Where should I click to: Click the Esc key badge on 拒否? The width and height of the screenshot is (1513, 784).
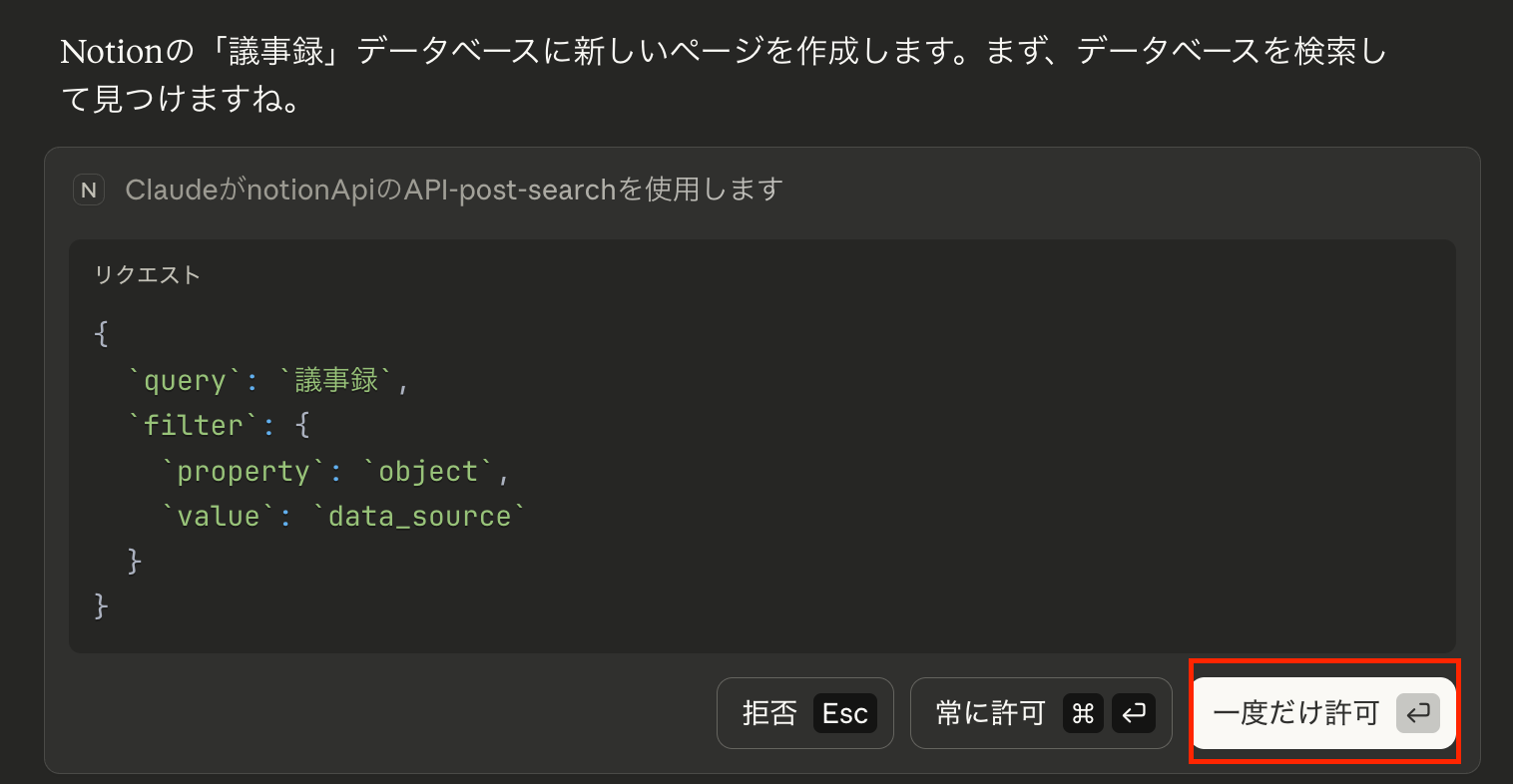pos(844,713)
